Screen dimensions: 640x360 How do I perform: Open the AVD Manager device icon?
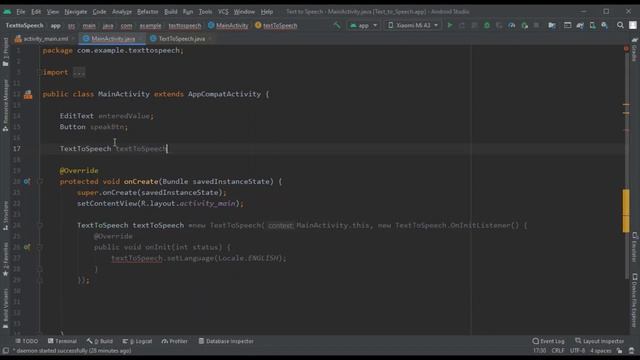point(592,25)
